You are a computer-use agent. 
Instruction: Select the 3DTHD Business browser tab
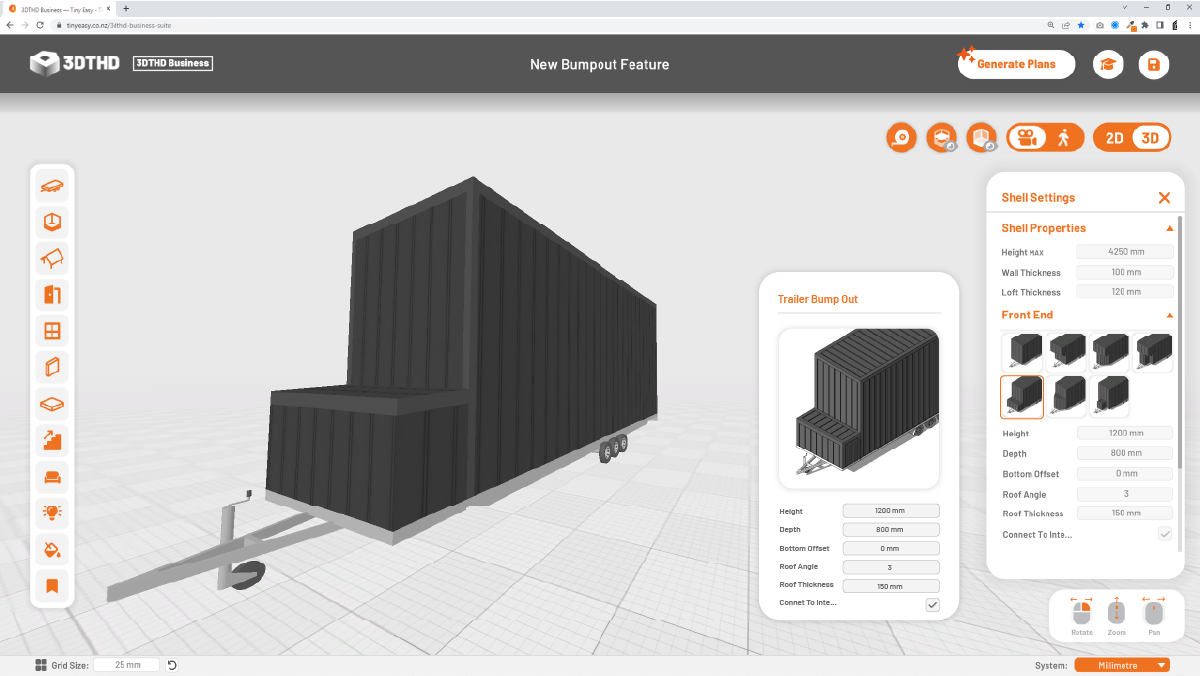(x=60, y=8)
